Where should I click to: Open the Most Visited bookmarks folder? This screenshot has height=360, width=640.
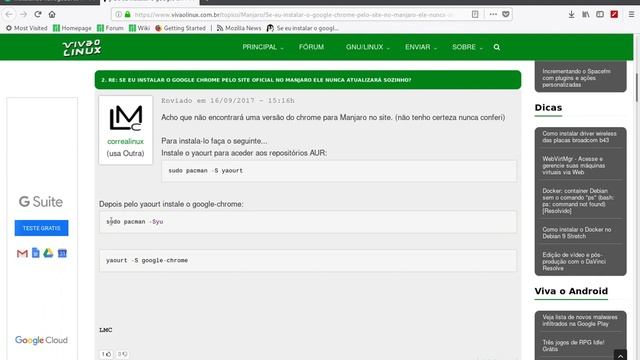(x=27, y=28)
